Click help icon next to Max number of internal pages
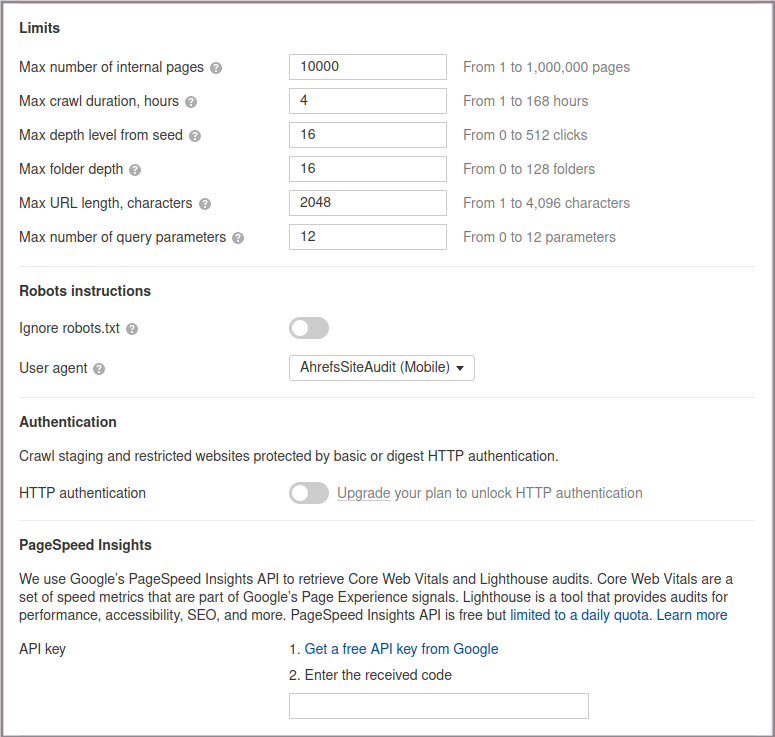775x737 pixels. (216, 68)
